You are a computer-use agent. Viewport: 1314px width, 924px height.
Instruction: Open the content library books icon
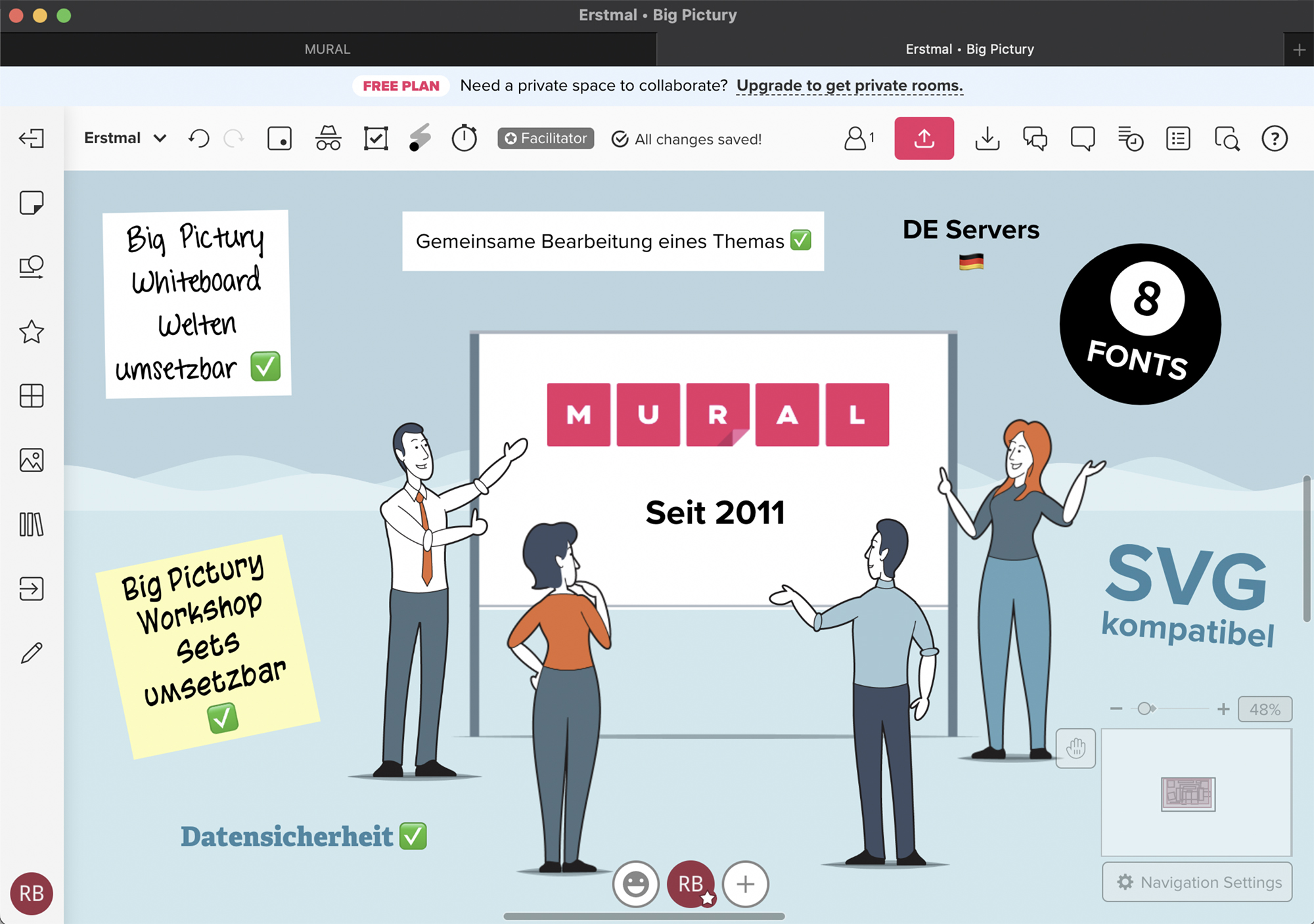(32, 525)
